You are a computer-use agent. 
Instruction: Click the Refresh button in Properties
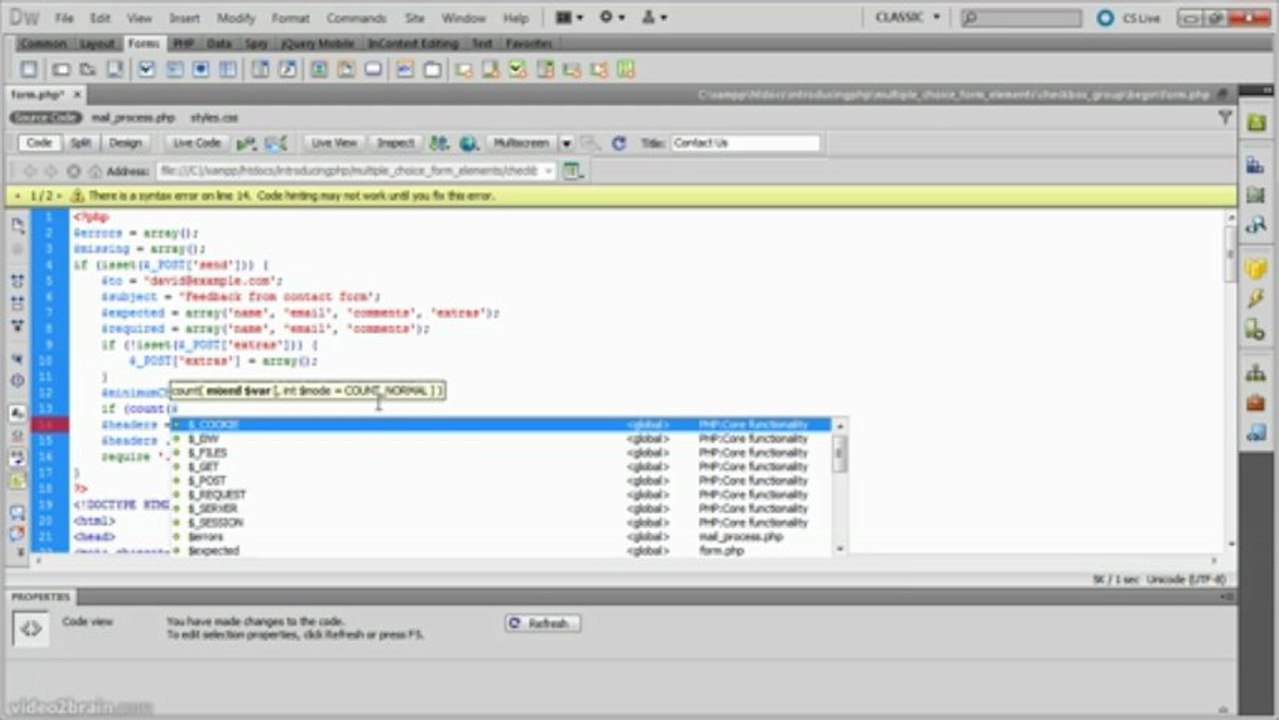click(x=543, y=623)
